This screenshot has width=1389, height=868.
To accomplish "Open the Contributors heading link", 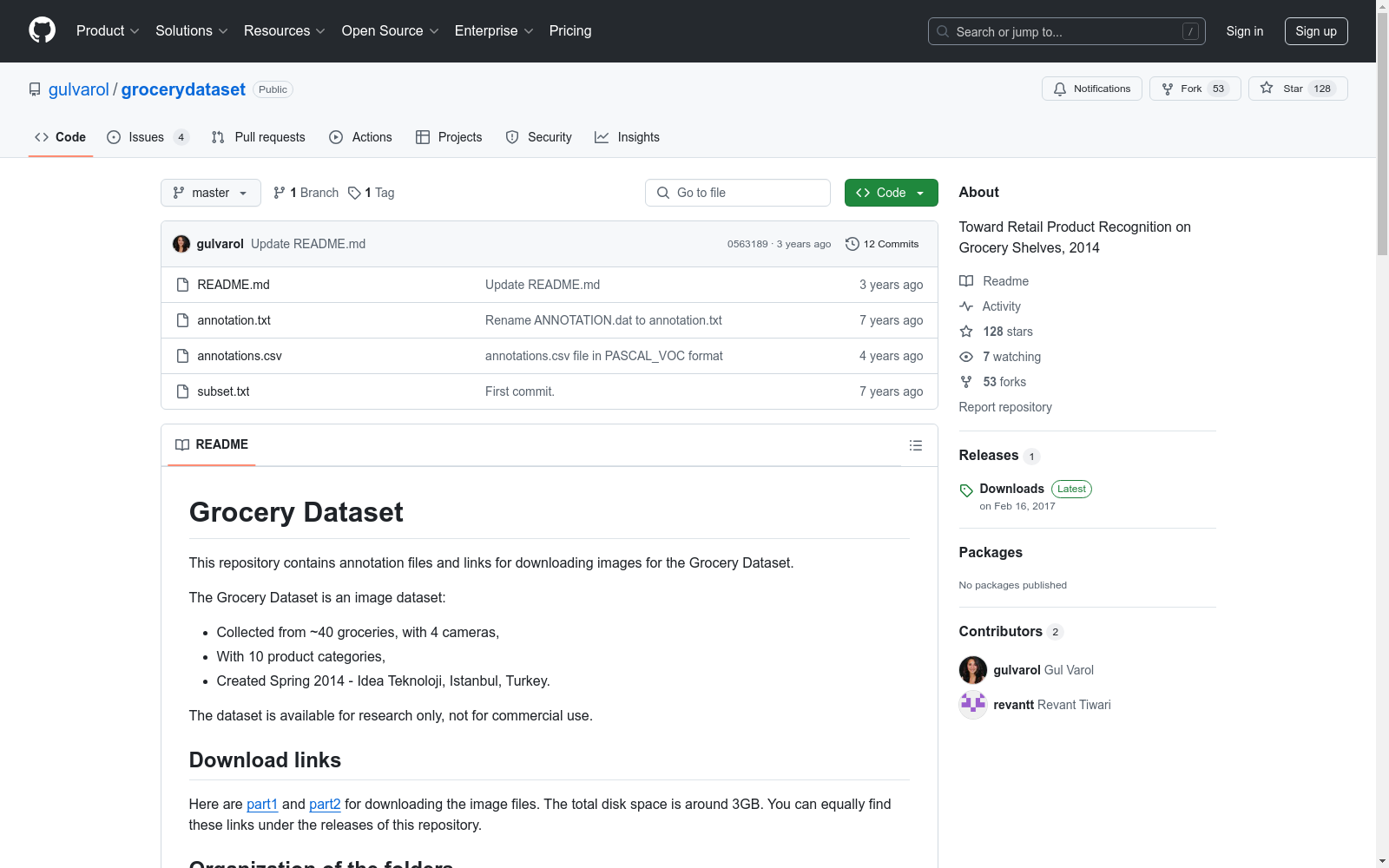I will [x=1001, y=632].
